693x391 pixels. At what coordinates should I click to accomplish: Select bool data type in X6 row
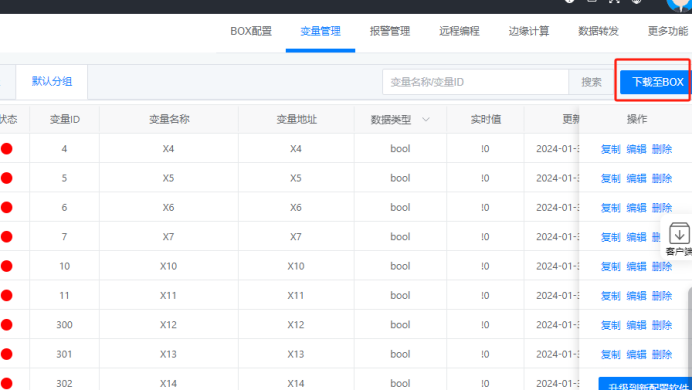pyautogui.click(x=400, y=208)
